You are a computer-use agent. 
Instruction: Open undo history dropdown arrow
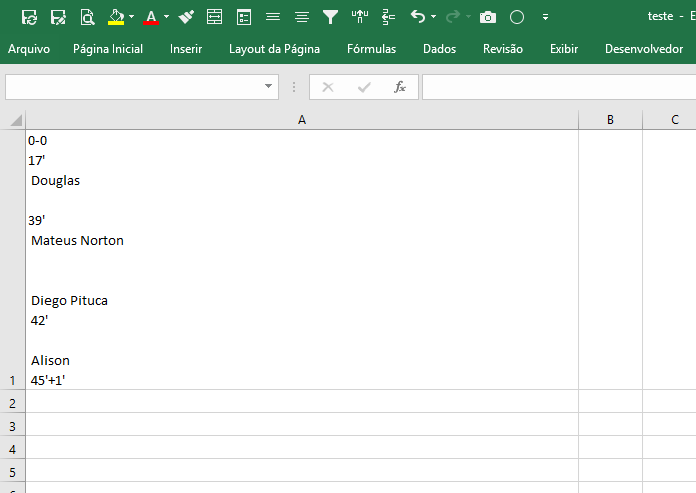(434, 17)
